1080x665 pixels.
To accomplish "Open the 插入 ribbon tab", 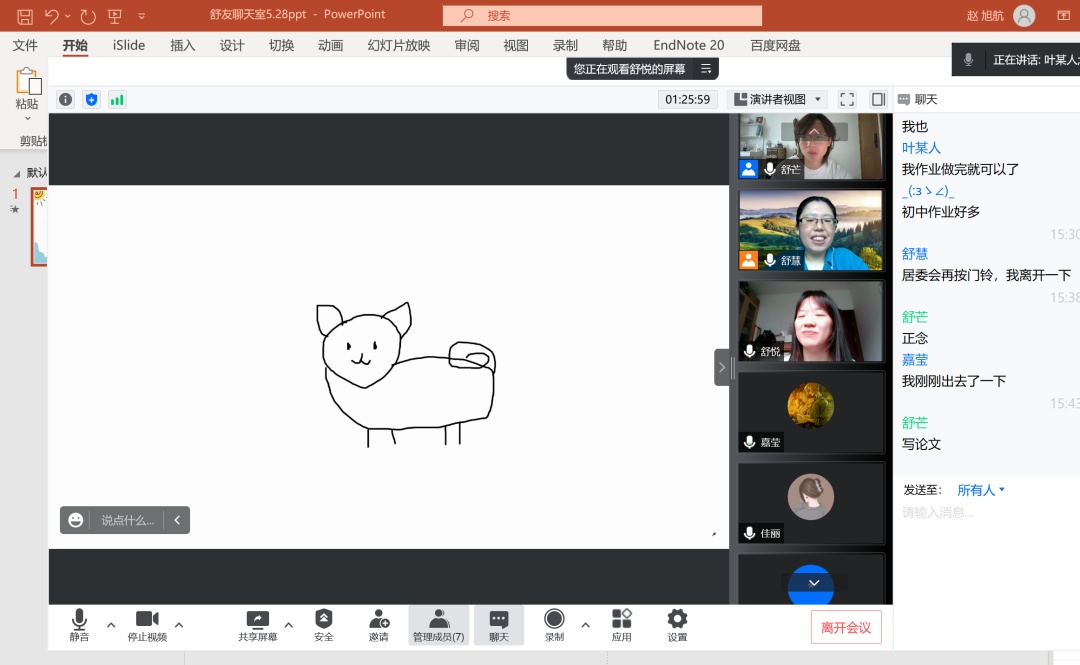I will [x=183, y=45].
